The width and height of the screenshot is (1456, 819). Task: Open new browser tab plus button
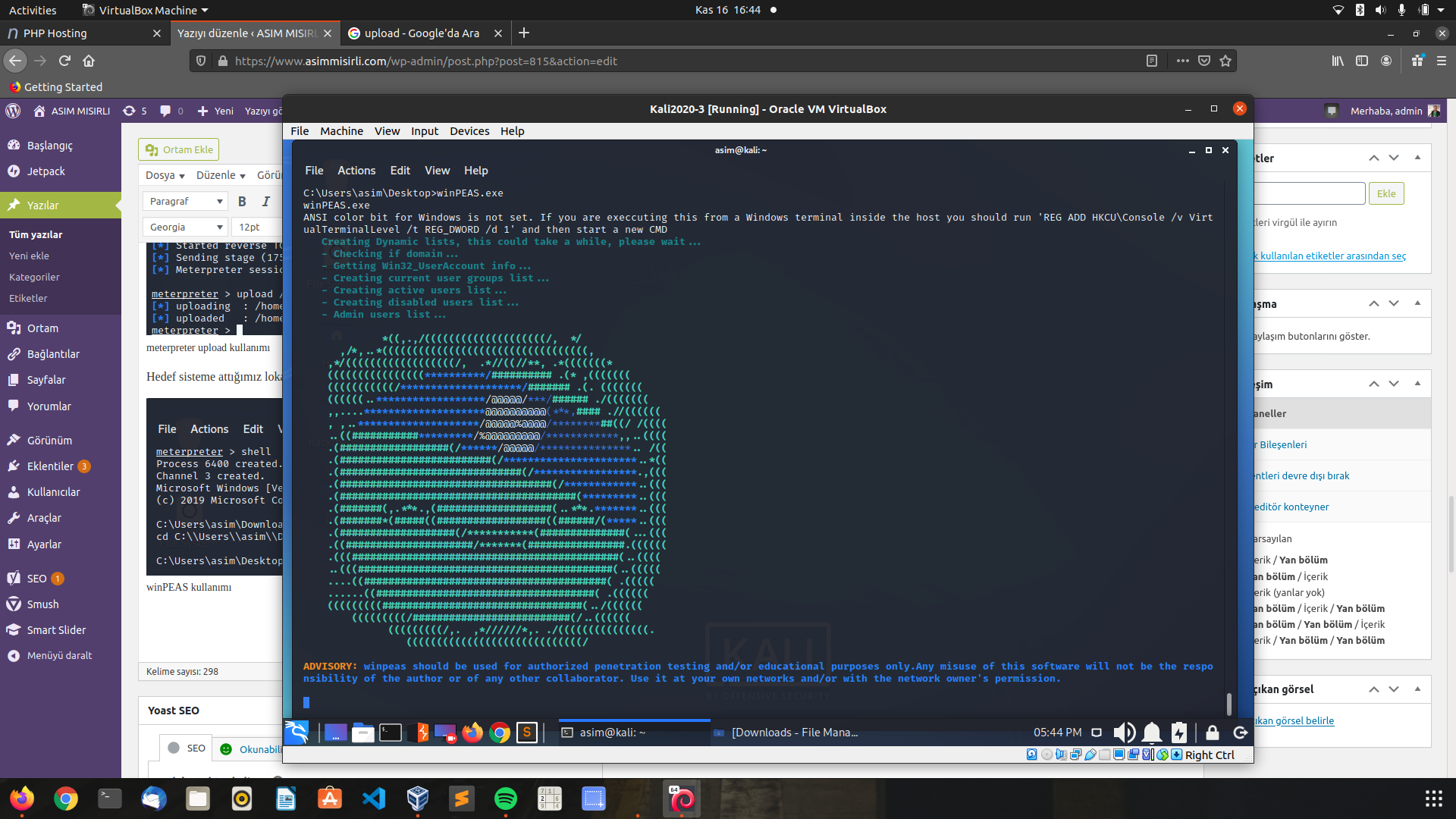(x=524, y=33)
